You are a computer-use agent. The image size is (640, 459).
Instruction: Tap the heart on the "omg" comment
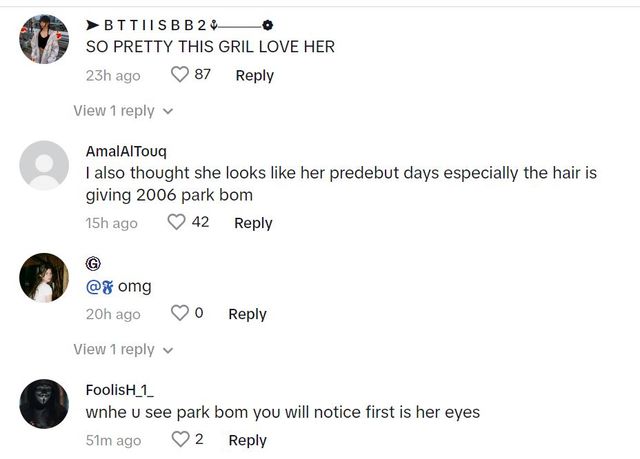coord(180,314)
